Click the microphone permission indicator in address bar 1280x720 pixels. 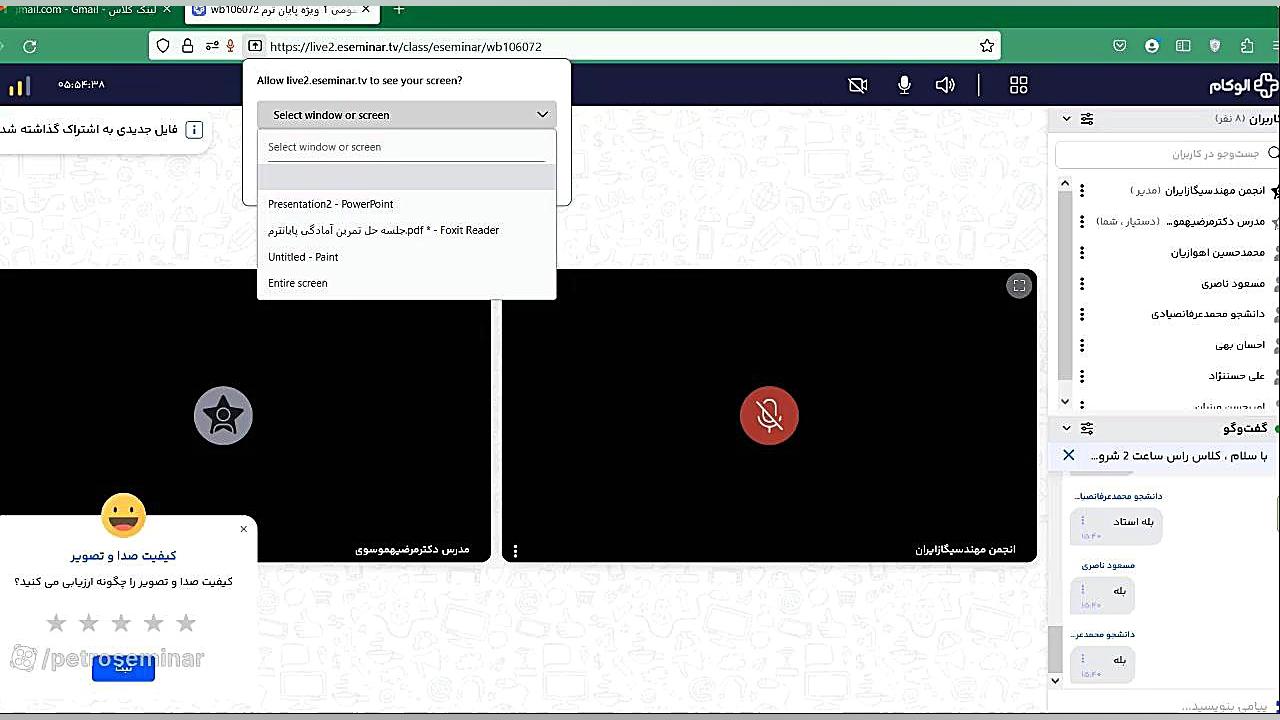[231, 46]
